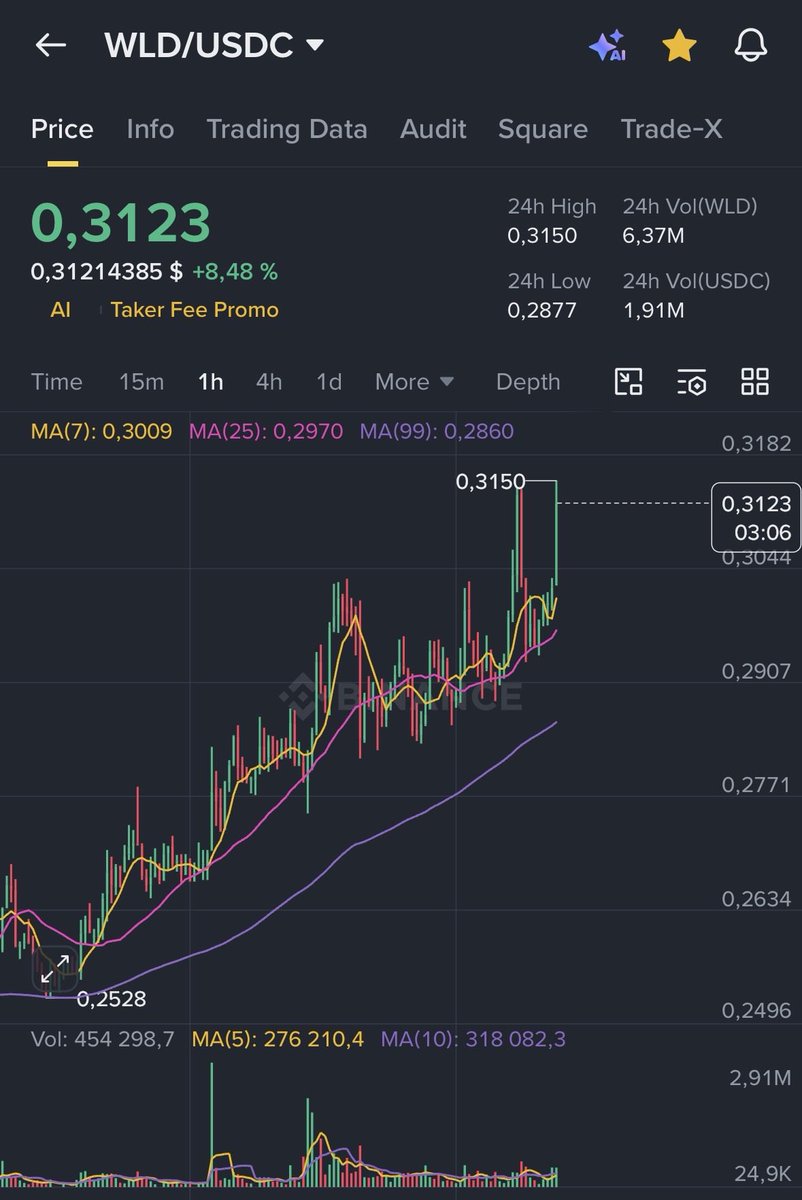Viewport: 802px width, 1200px height.
Task: Tap the 0,2907 price axis label
Action: [x=756, y=671]
